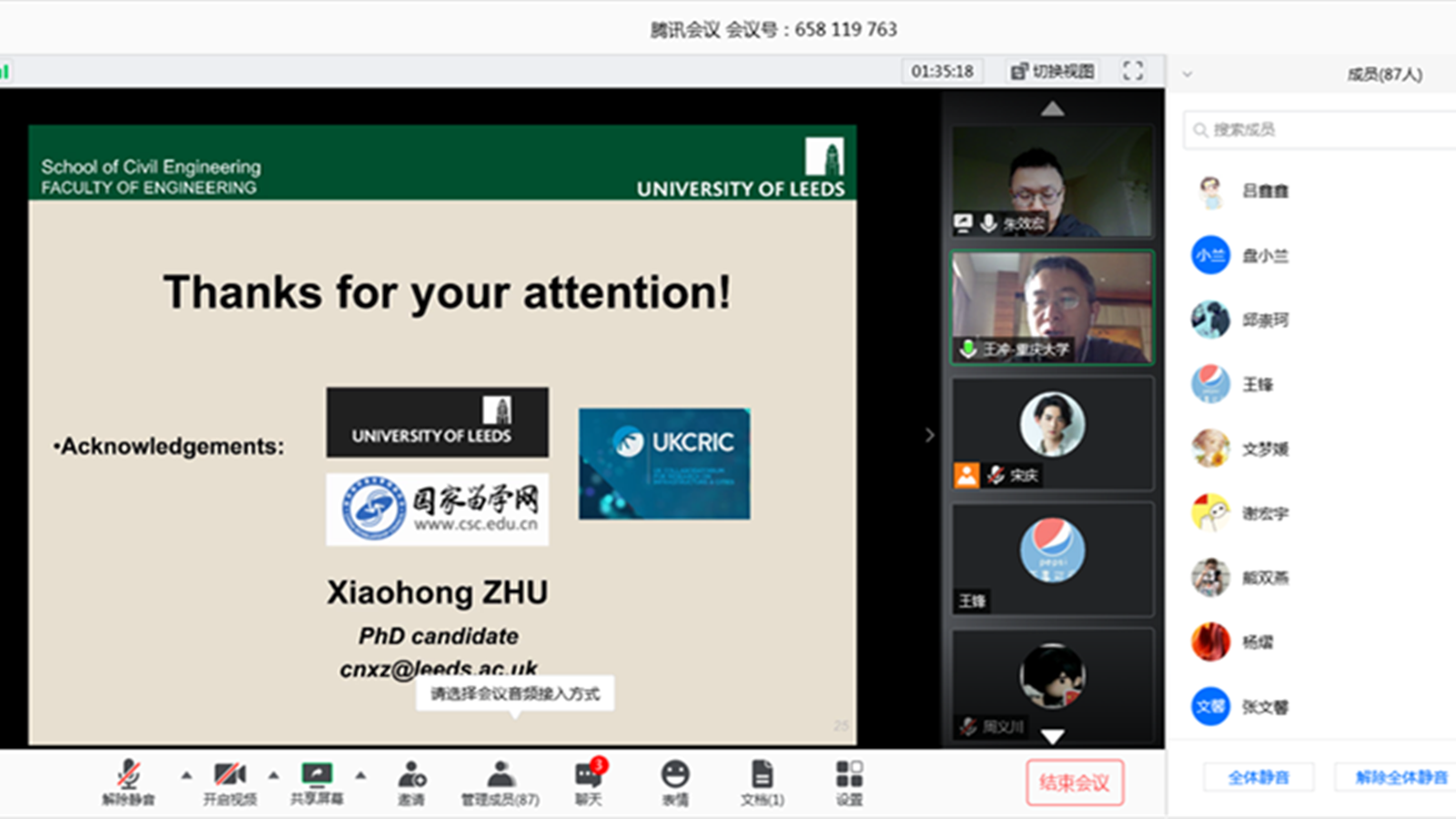The height and width of the screenshot is (819, 1456).
Task: Open the 设置 settings icon
Action: click(848, 782)
